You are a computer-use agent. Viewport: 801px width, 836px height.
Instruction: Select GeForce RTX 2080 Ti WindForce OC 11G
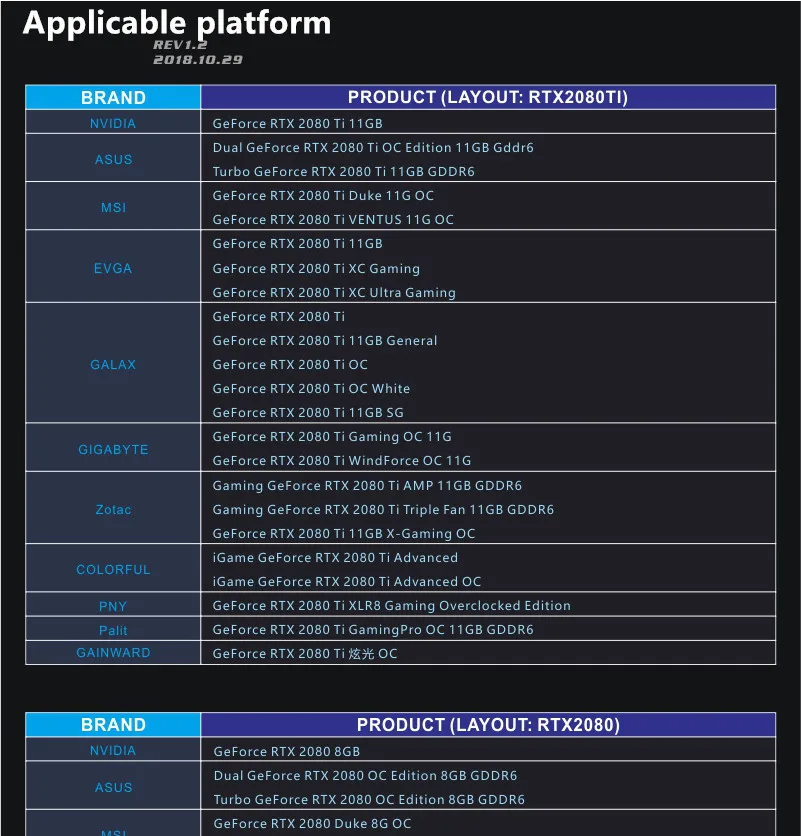[341, 461]
